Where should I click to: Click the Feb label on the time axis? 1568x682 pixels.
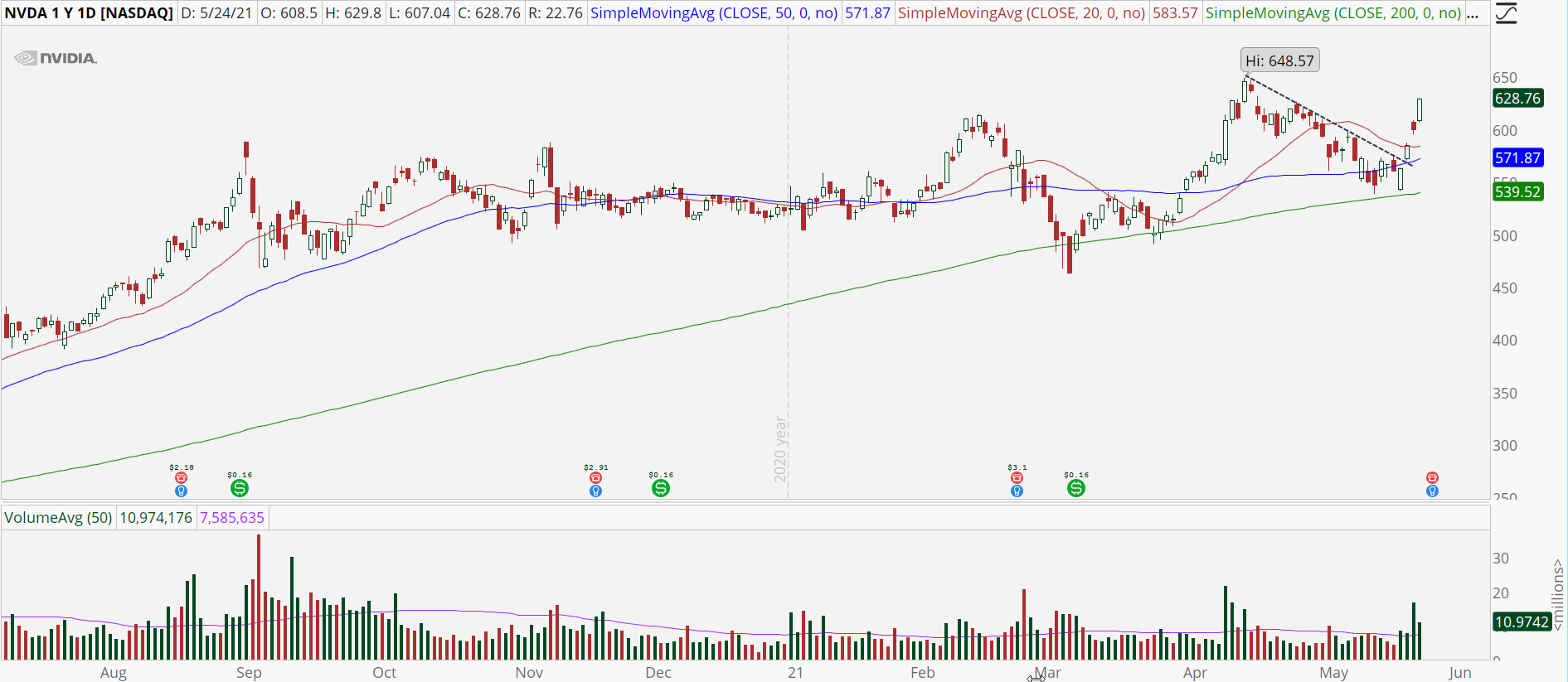pyautogui.click(x=923, y=672)
